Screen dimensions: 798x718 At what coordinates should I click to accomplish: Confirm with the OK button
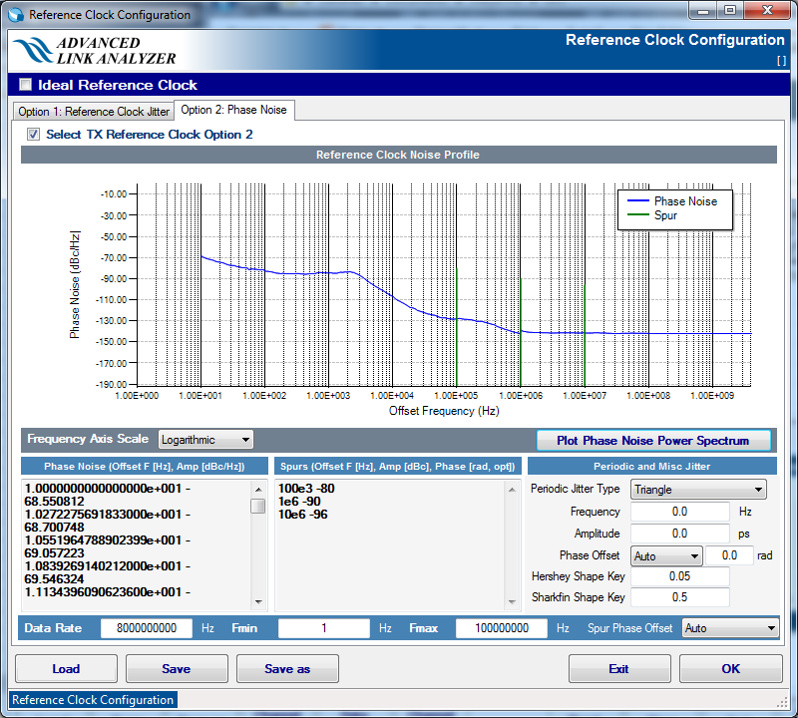[x=730, y=668]
